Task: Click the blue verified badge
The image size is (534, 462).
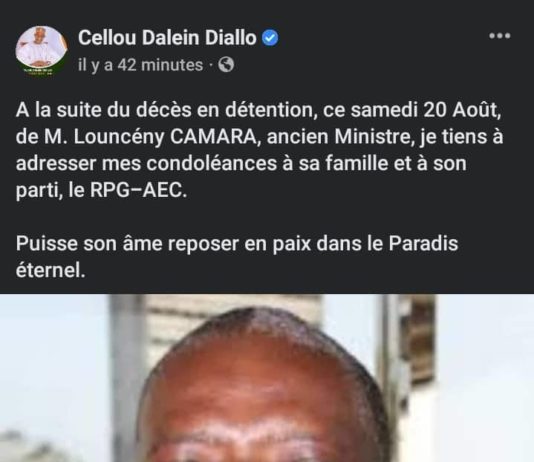Action: click(270, 37)
